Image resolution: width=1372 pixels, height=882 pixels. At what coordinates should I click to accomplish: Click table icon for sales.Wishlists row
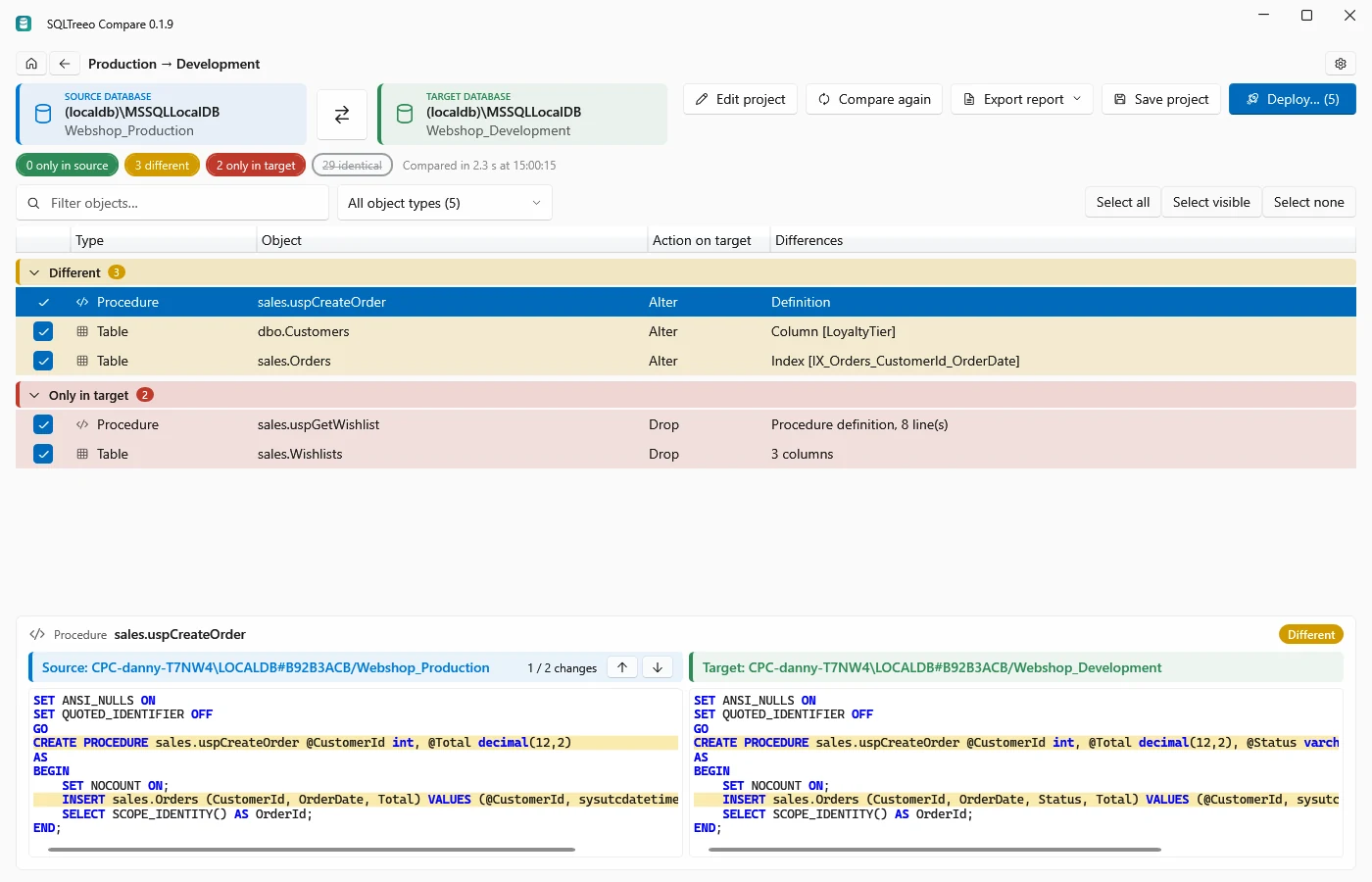[x=82, y=454]
